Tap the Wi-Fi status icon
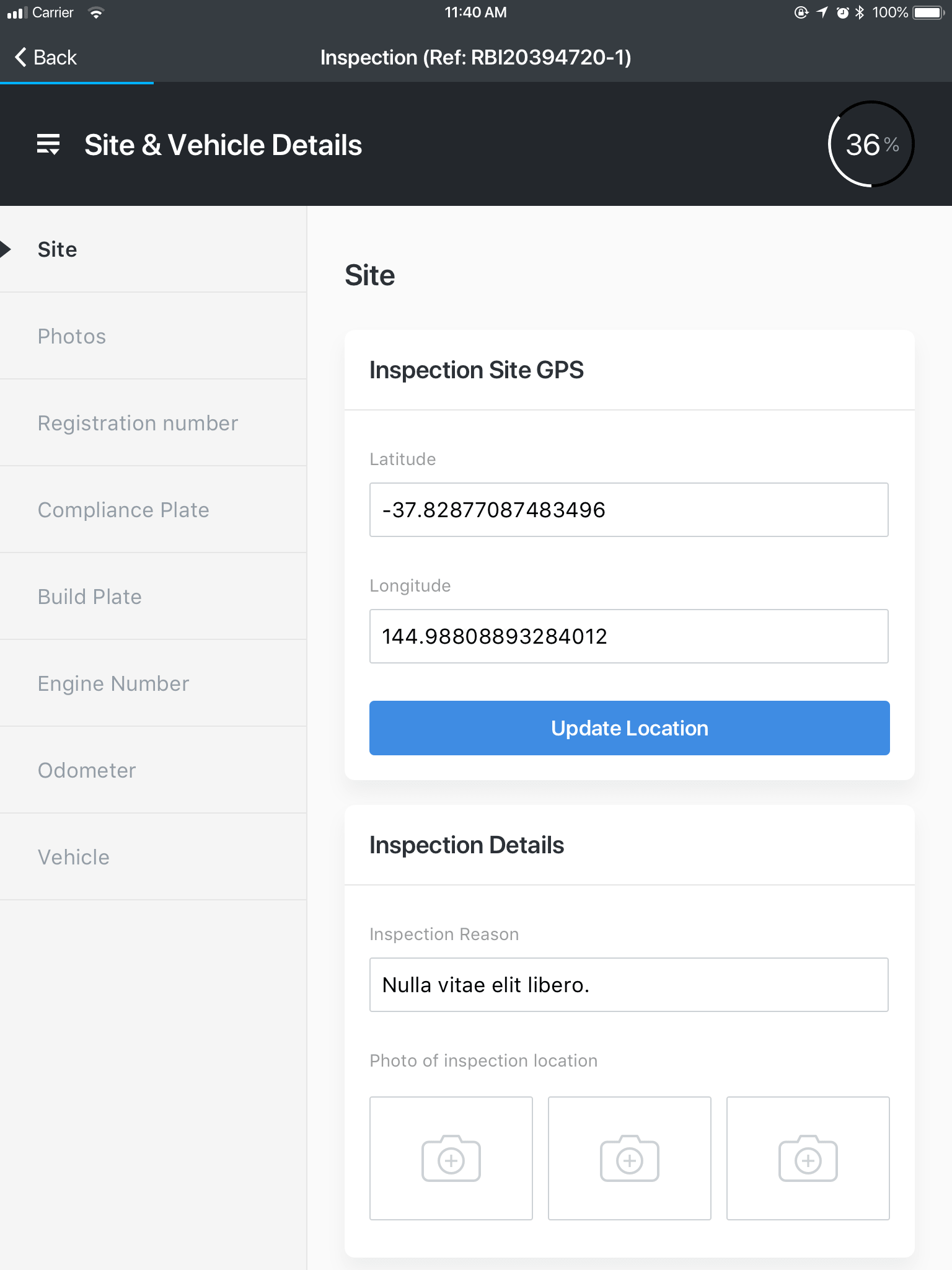The image size is (952, 1270). [95, 12]
